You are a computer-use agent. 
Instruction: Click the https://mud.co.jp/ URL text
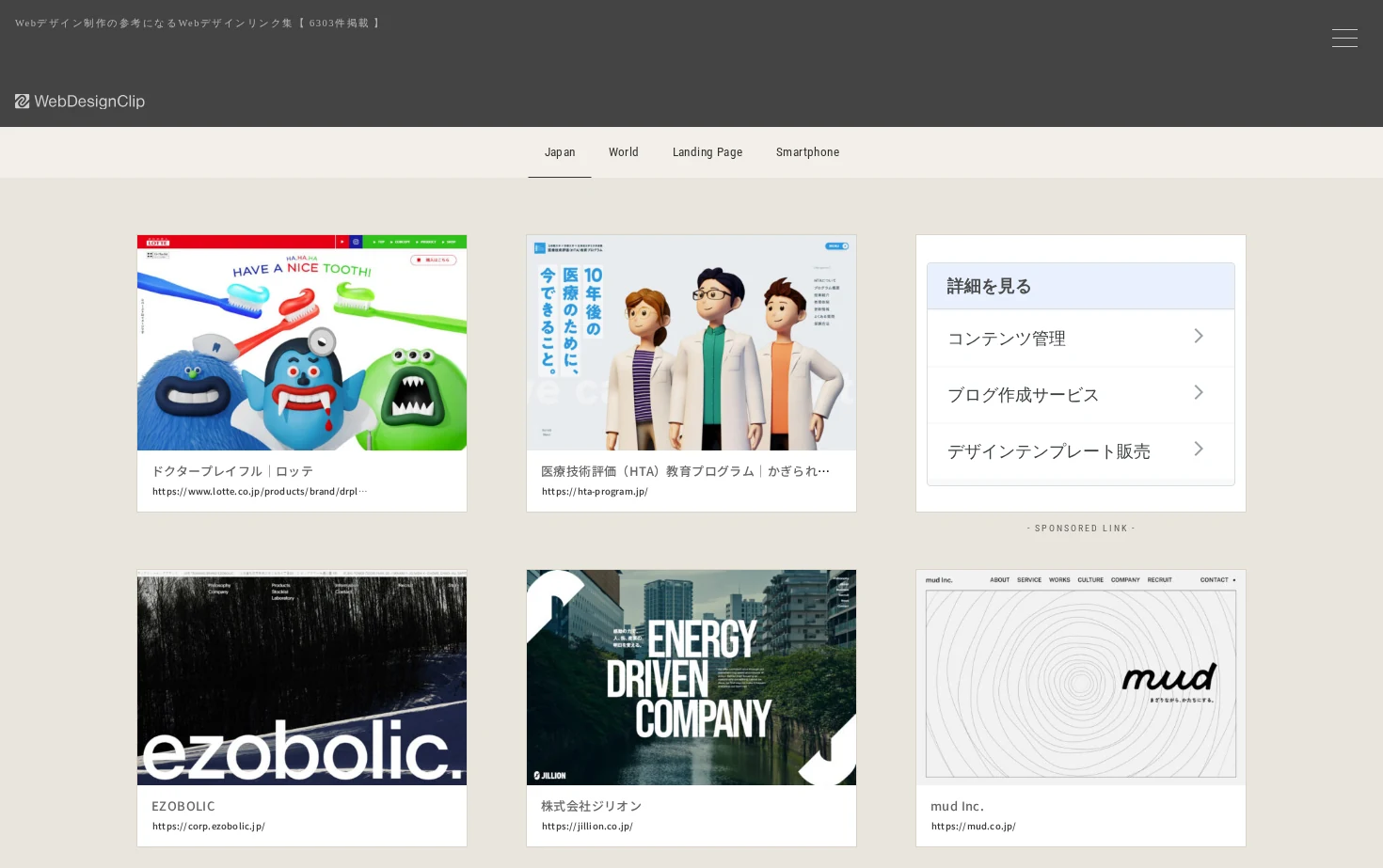[974, 826]
